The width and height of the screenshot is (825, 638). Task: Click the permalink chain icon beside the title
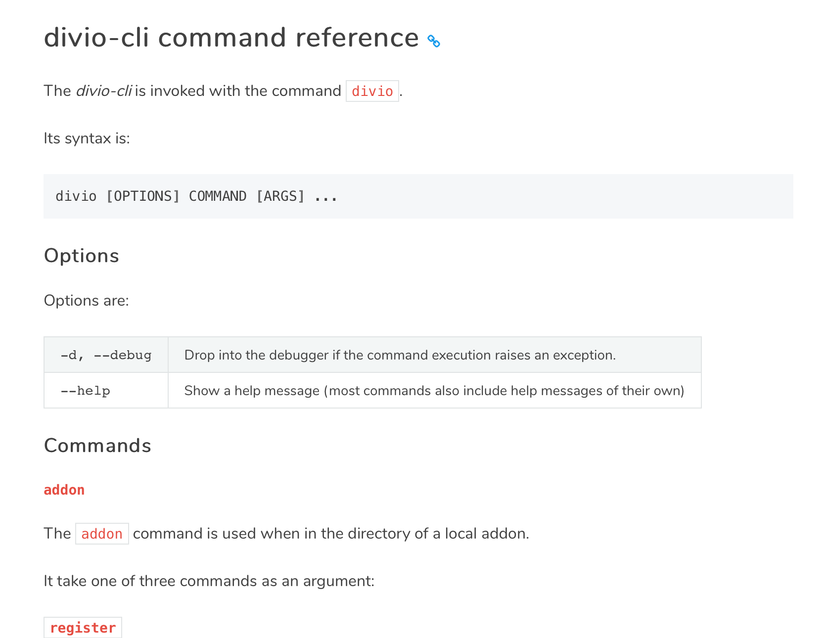point(434,41)
